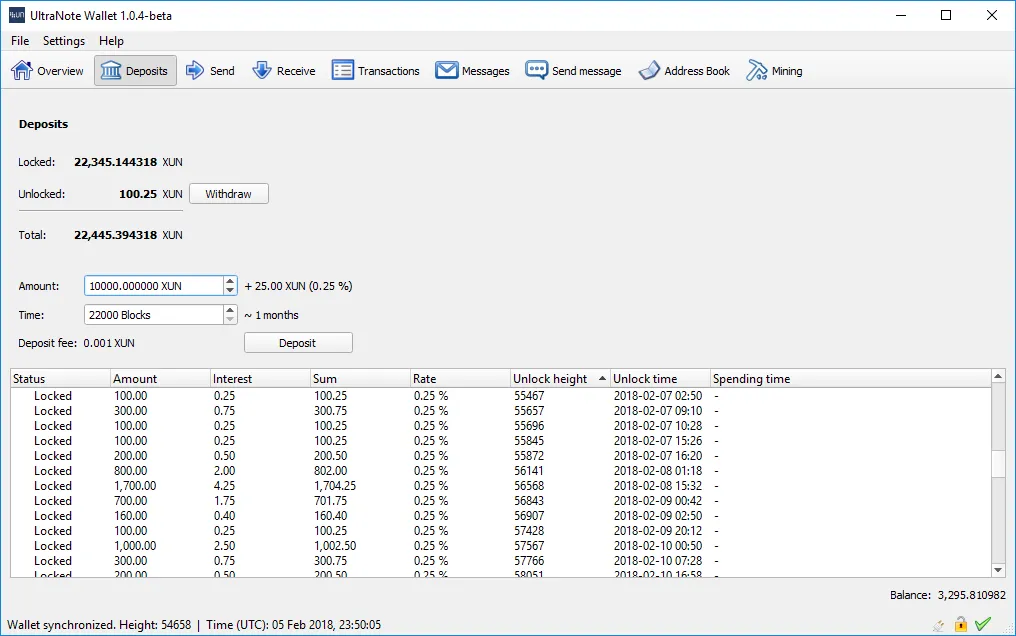Click the deposits table scroll-down arrow
Viewport: 1016px width, 636px height.
998,570
